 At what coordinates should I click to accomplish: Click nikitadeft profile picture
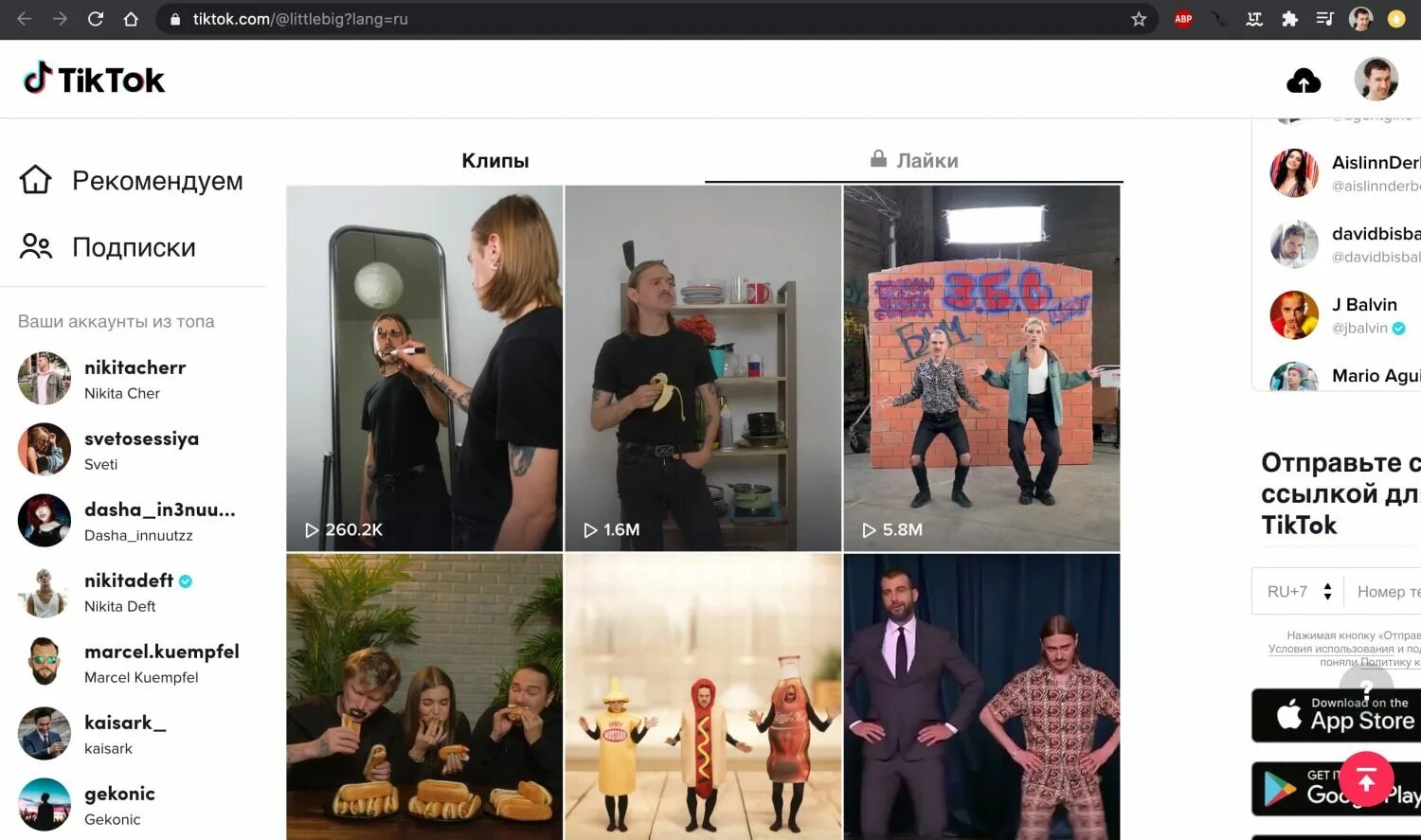pyautogui.click(x=45, y=592)
